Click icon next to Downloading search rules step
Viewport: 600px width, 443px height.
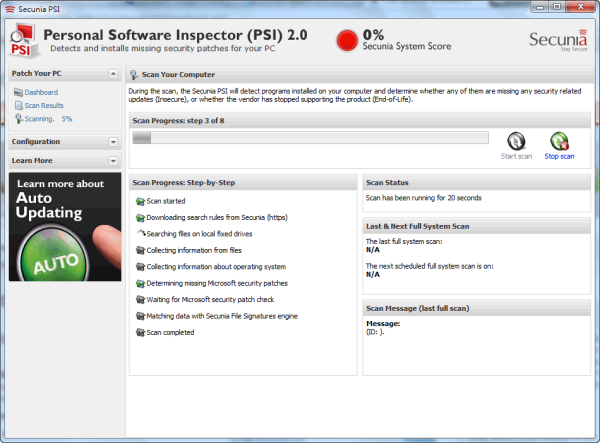[140, 218]
